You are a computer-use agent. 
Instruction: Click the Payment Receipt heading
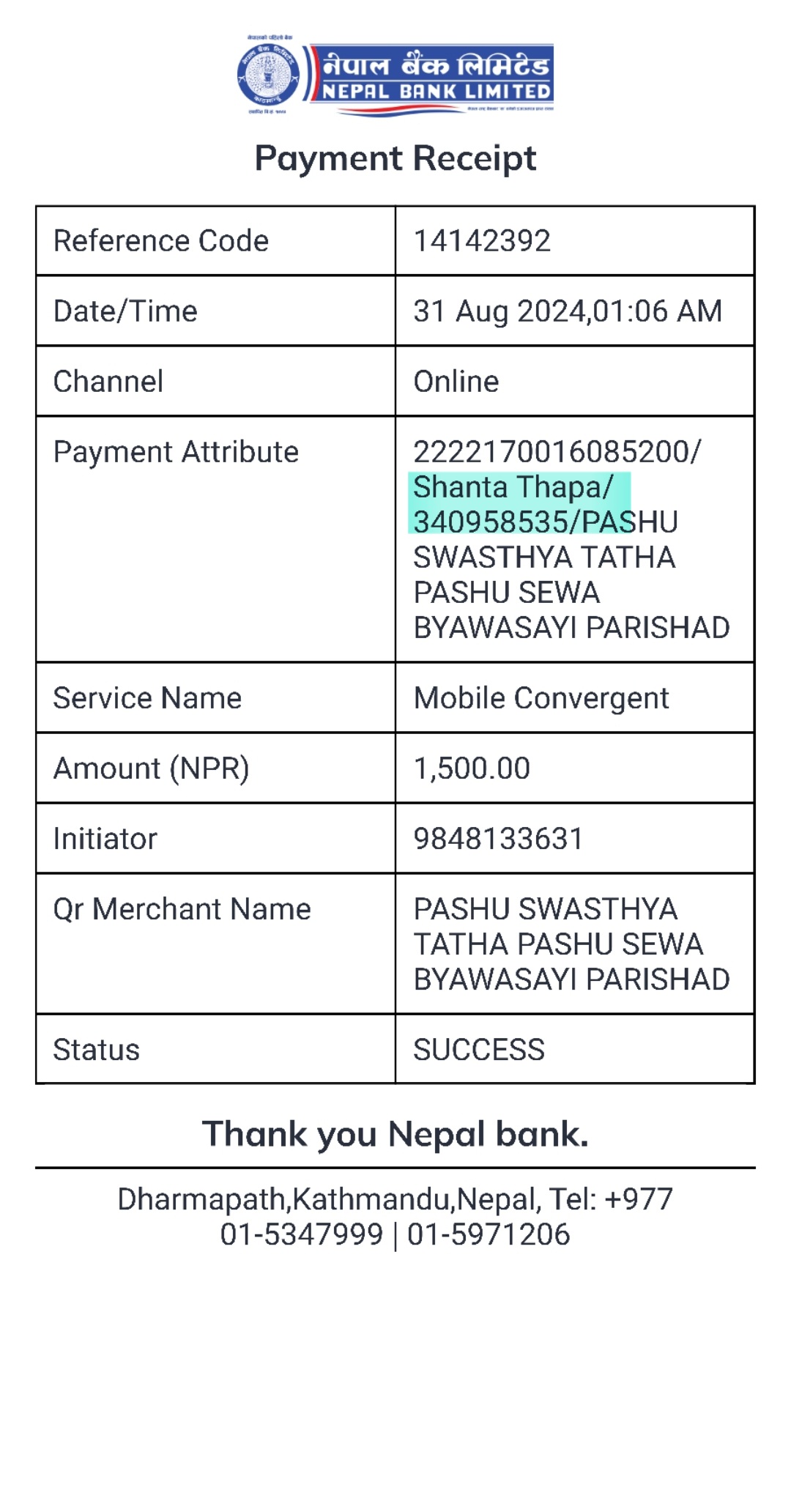395,157
